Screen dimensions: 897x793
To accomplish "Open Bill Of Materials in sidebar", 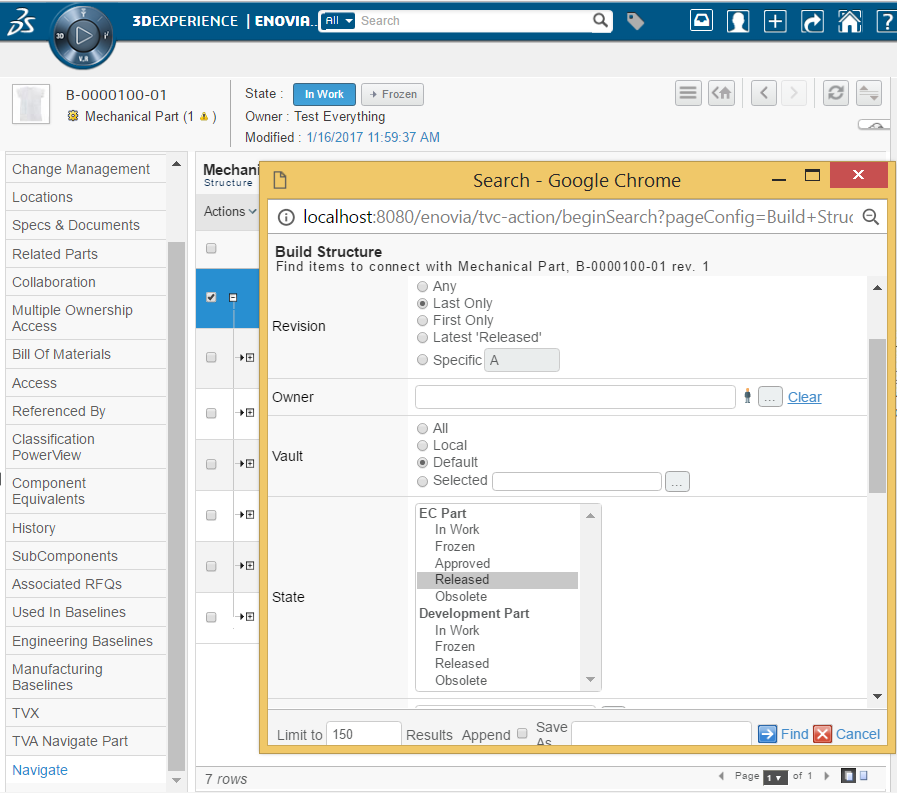I will click(62, 354).
